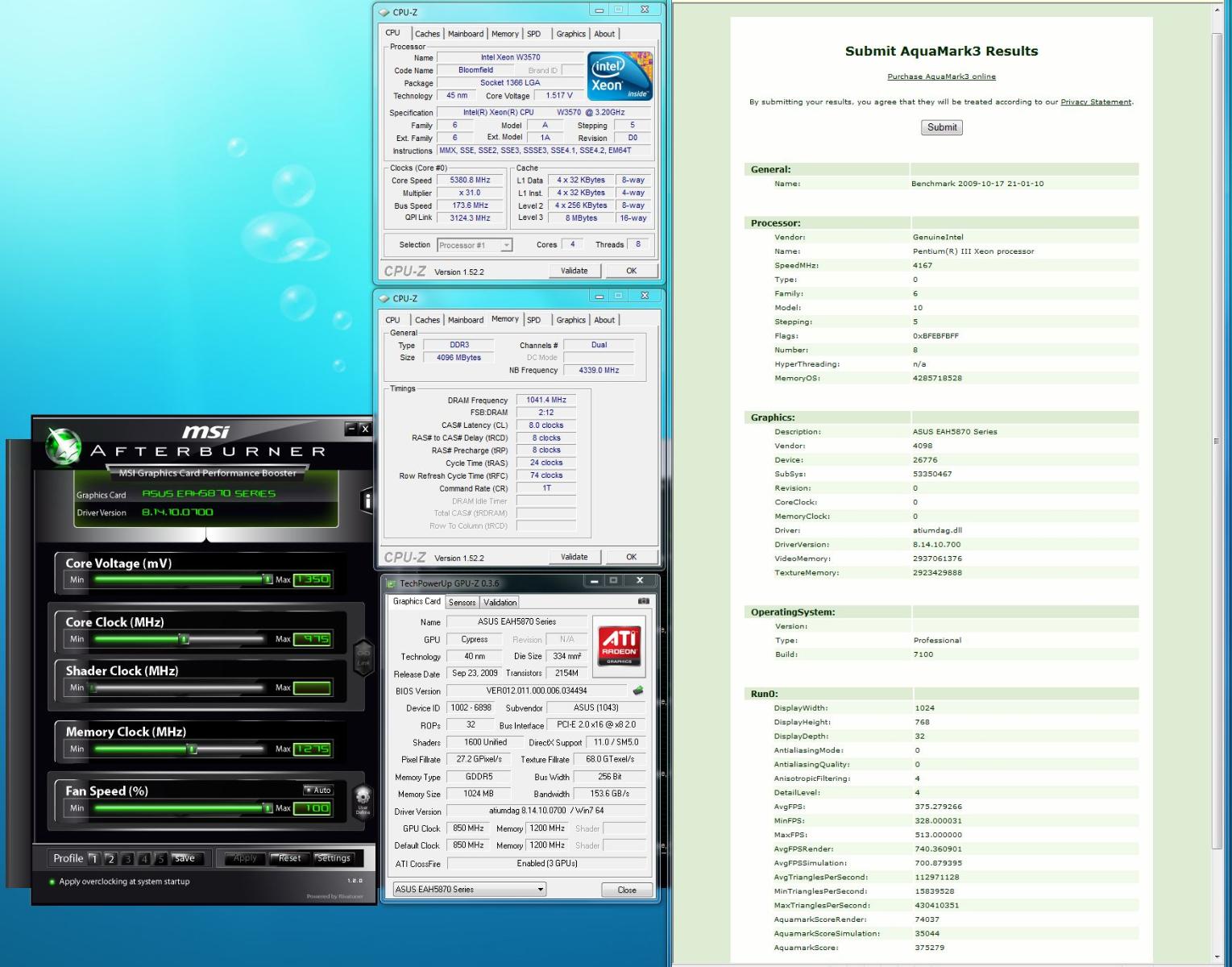Click the Core Speed value 5380.8 MHz
The width and height of the screenshot is (1232, 967).
click(471, 181)
